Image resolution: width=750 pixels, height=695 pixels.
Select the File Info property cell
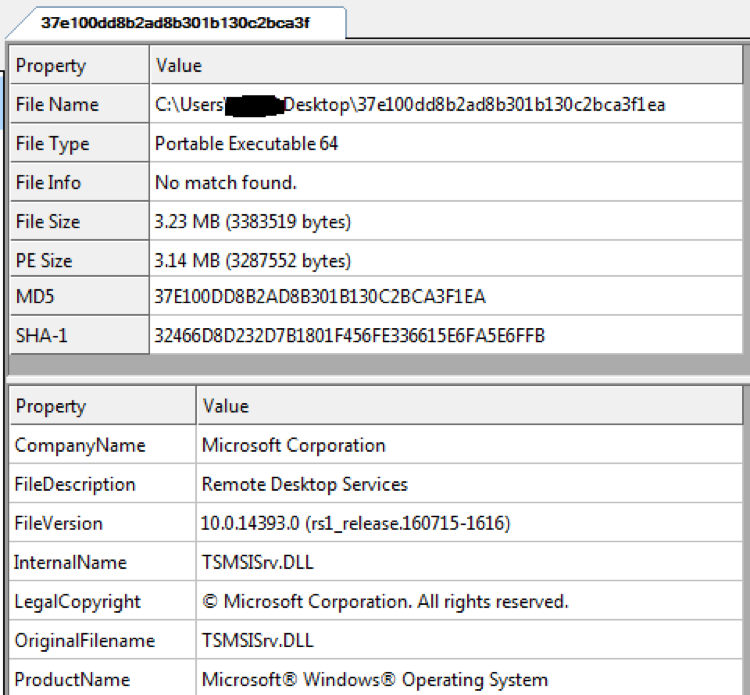pos(79,182)
